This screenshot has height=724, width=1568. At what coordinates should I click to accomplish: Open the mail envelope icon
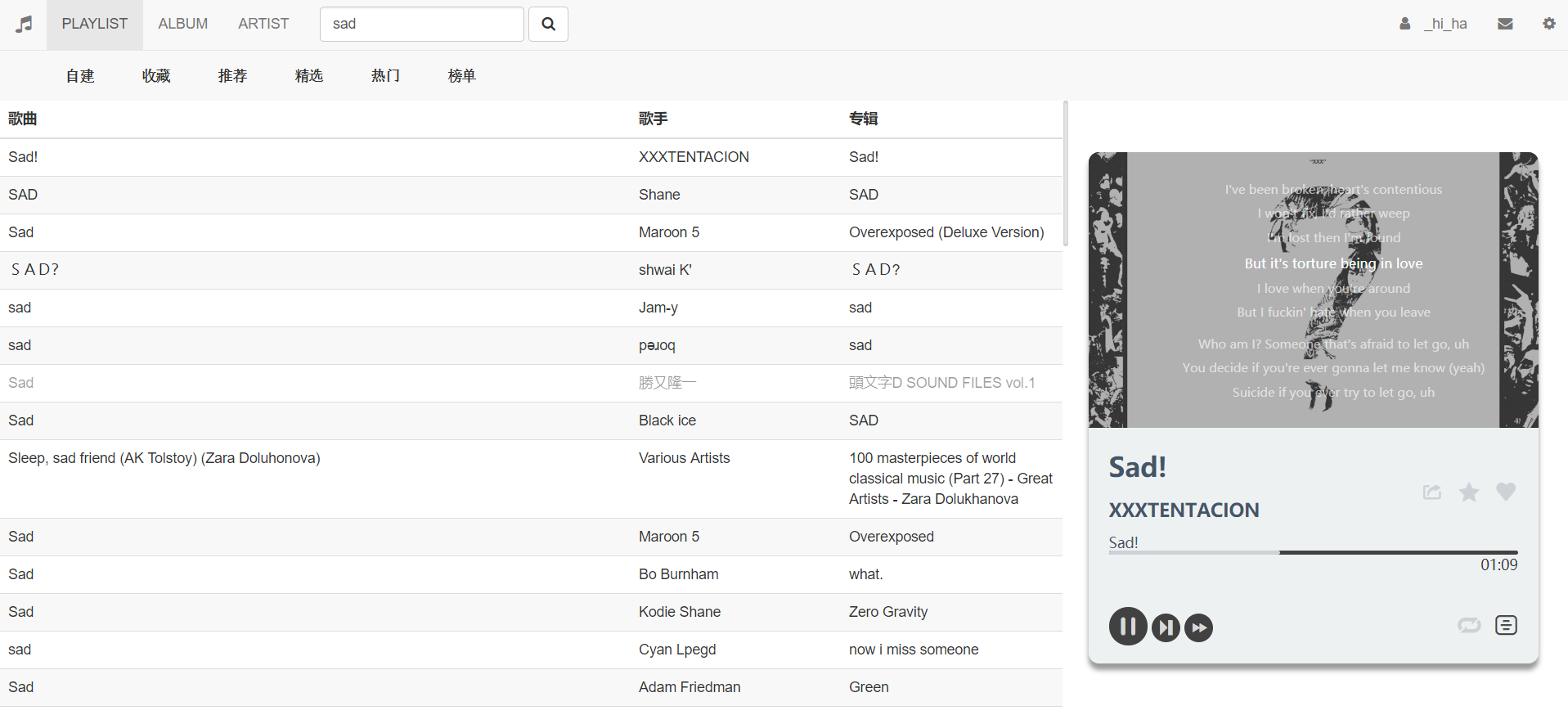(1504, 24)
